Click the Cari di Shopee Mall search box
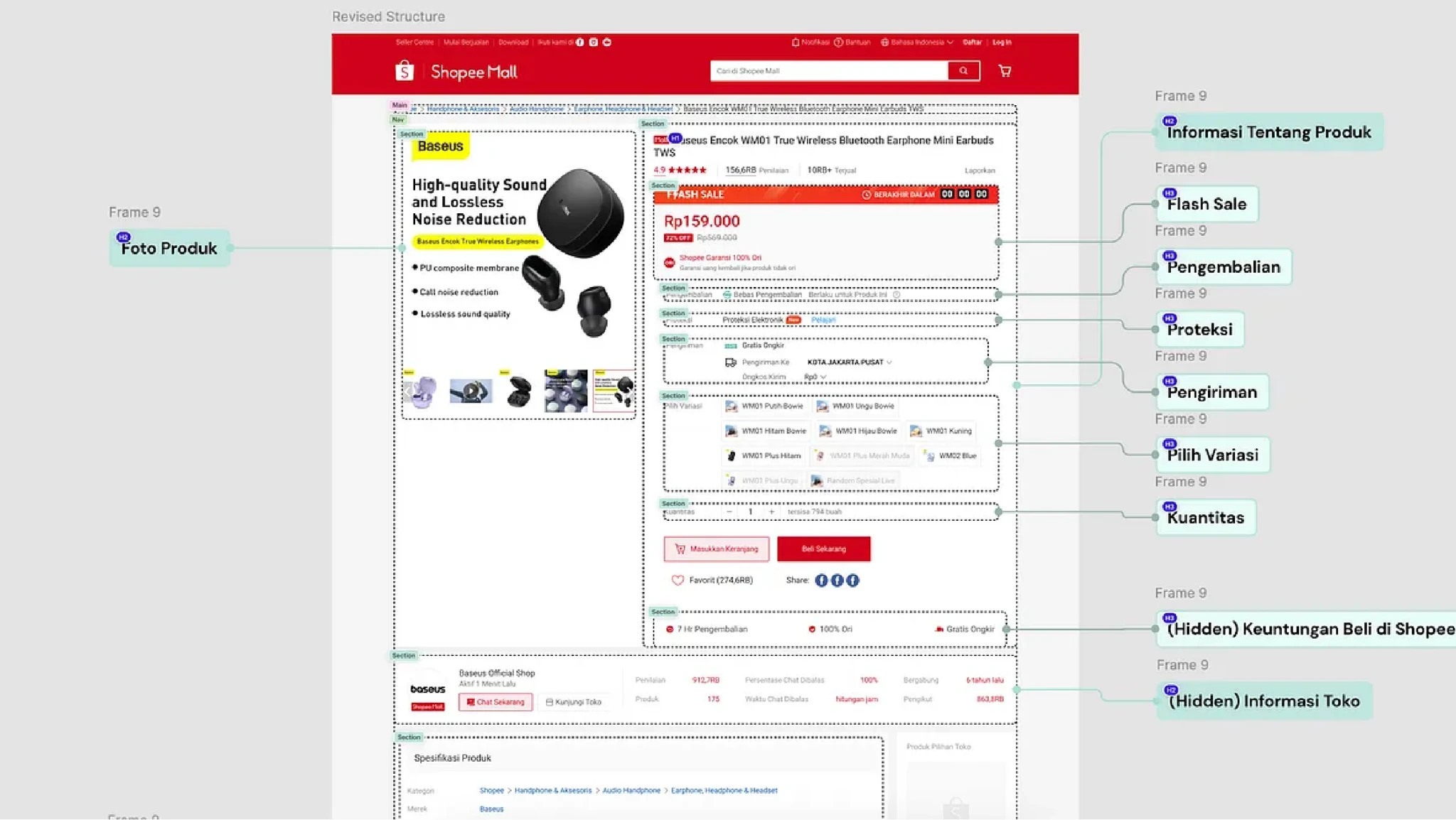This screenshot has height=820, width=1456. [x=829, y=70]
